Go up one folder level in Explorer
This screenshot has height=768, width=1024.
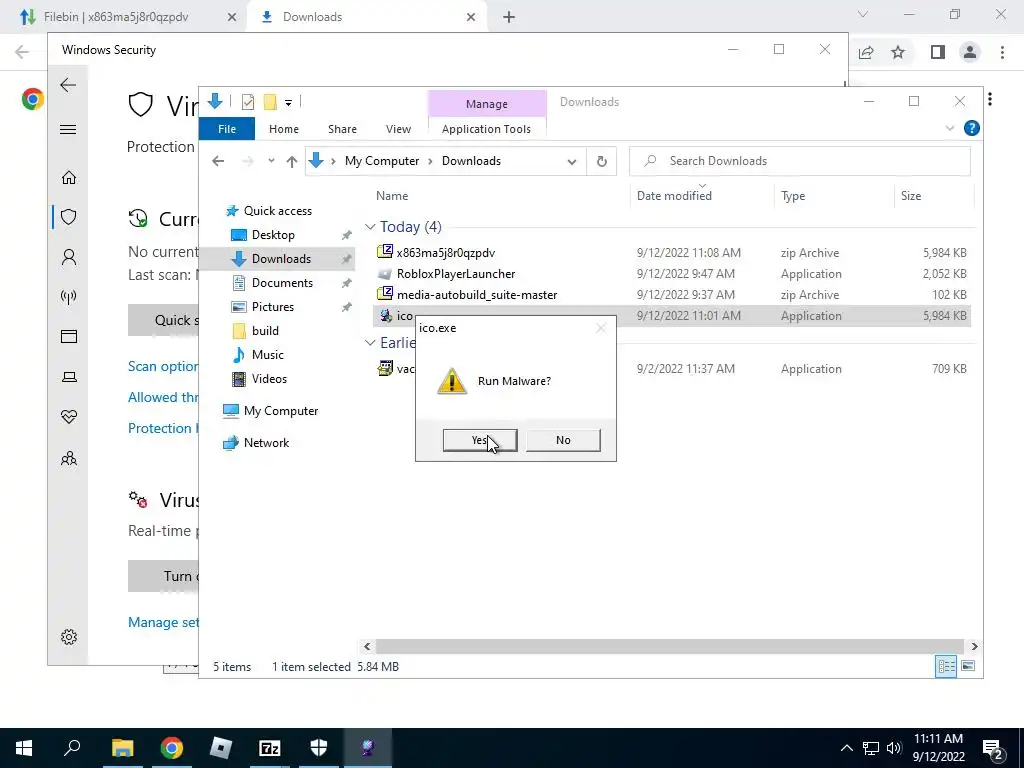(x=292, y=161)
